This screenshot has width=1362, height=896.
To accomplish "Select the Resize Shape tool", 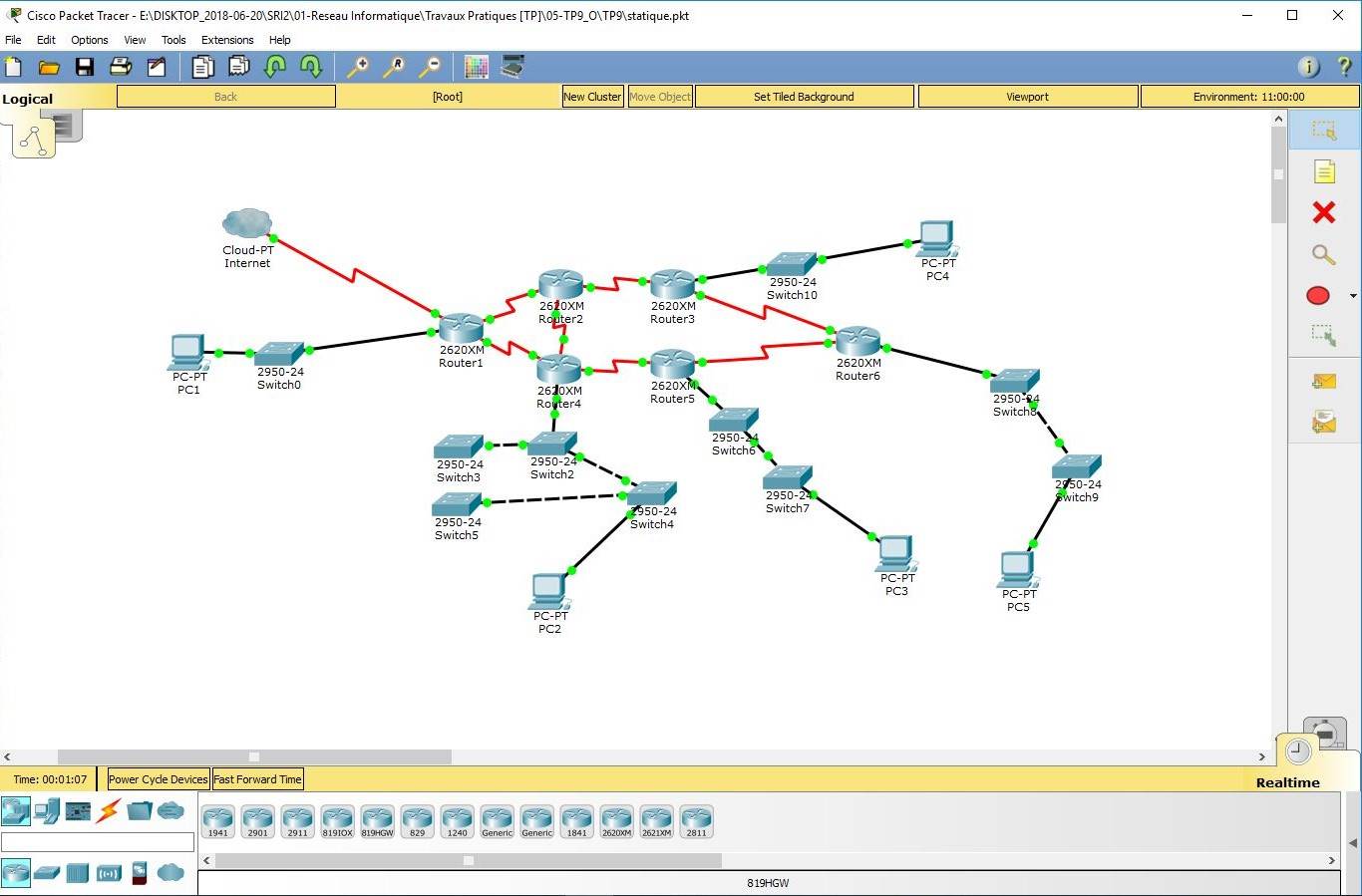I will click(x=1324, y=336).
